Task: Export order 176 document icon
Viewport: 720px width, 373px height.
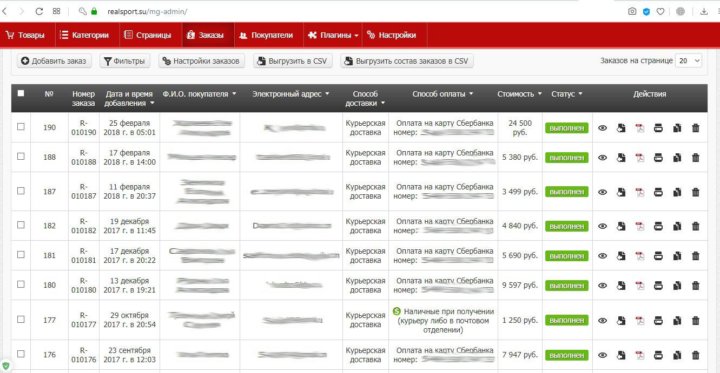Action: [x=621, y=355]
